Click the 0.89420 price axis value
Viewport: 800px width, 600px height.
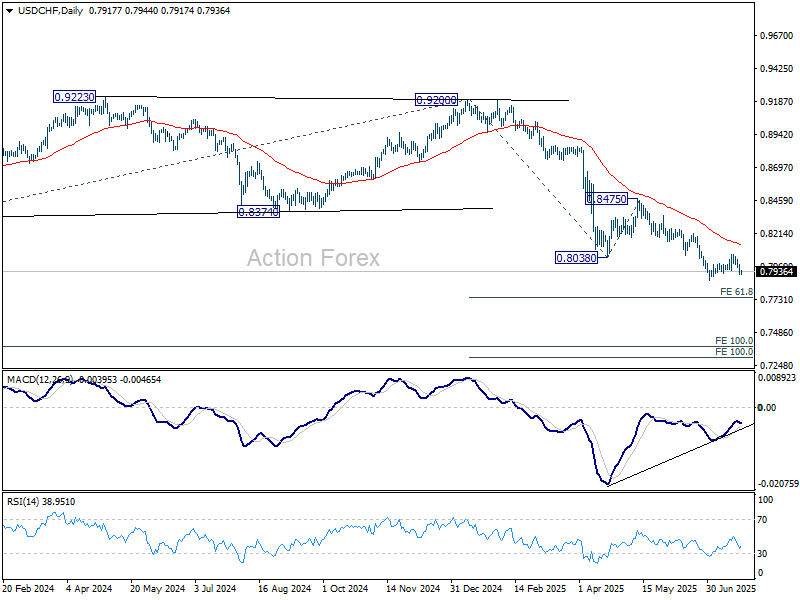776,135
